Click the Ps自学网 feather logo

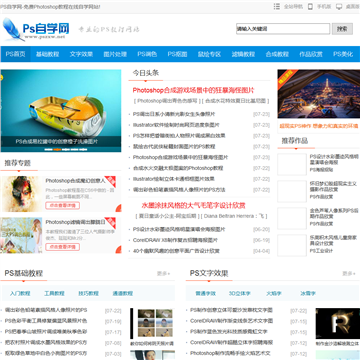pos(36,29)
